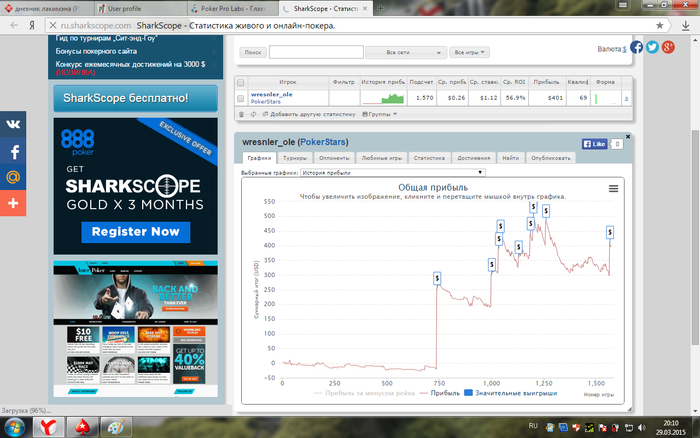The image size is (700, 438).
Task: Click profit history mini chart in row
Action: click(383, 98)
